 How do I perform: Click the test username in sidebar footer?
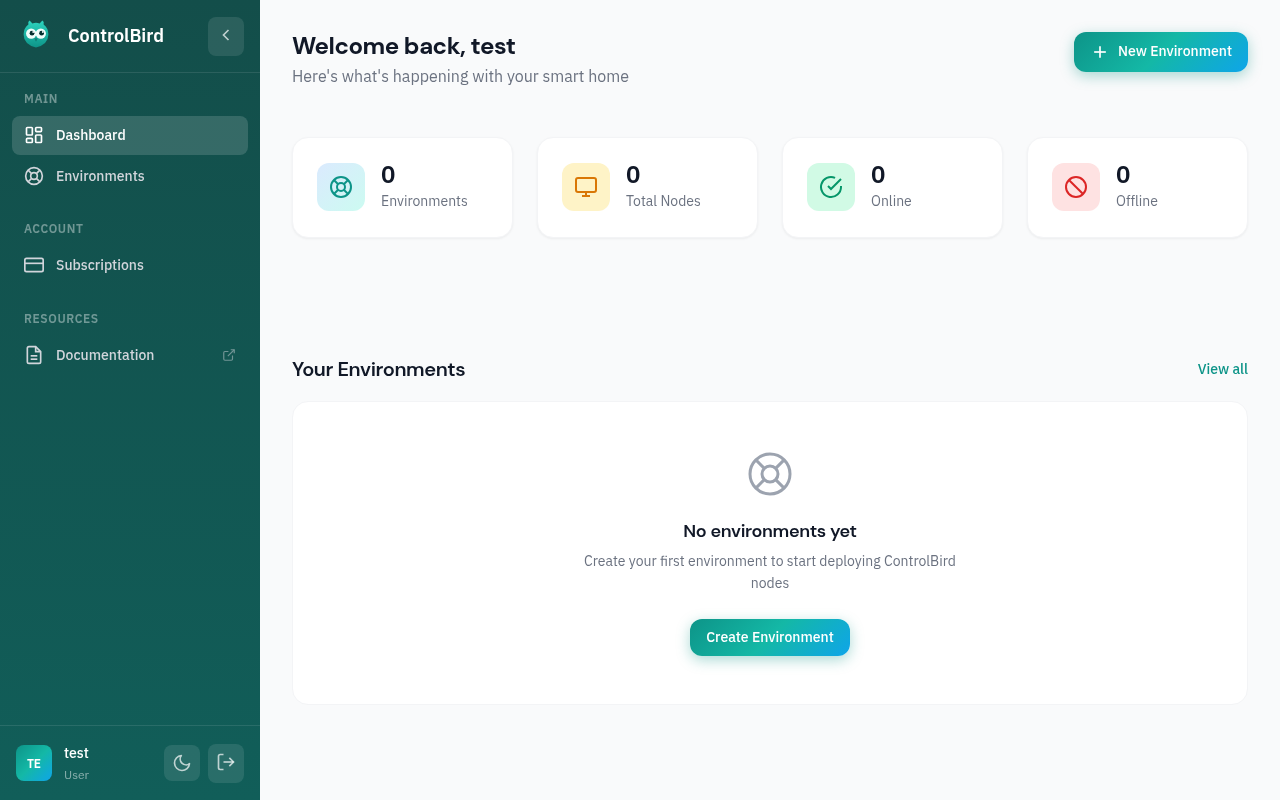tap(76, 753)
